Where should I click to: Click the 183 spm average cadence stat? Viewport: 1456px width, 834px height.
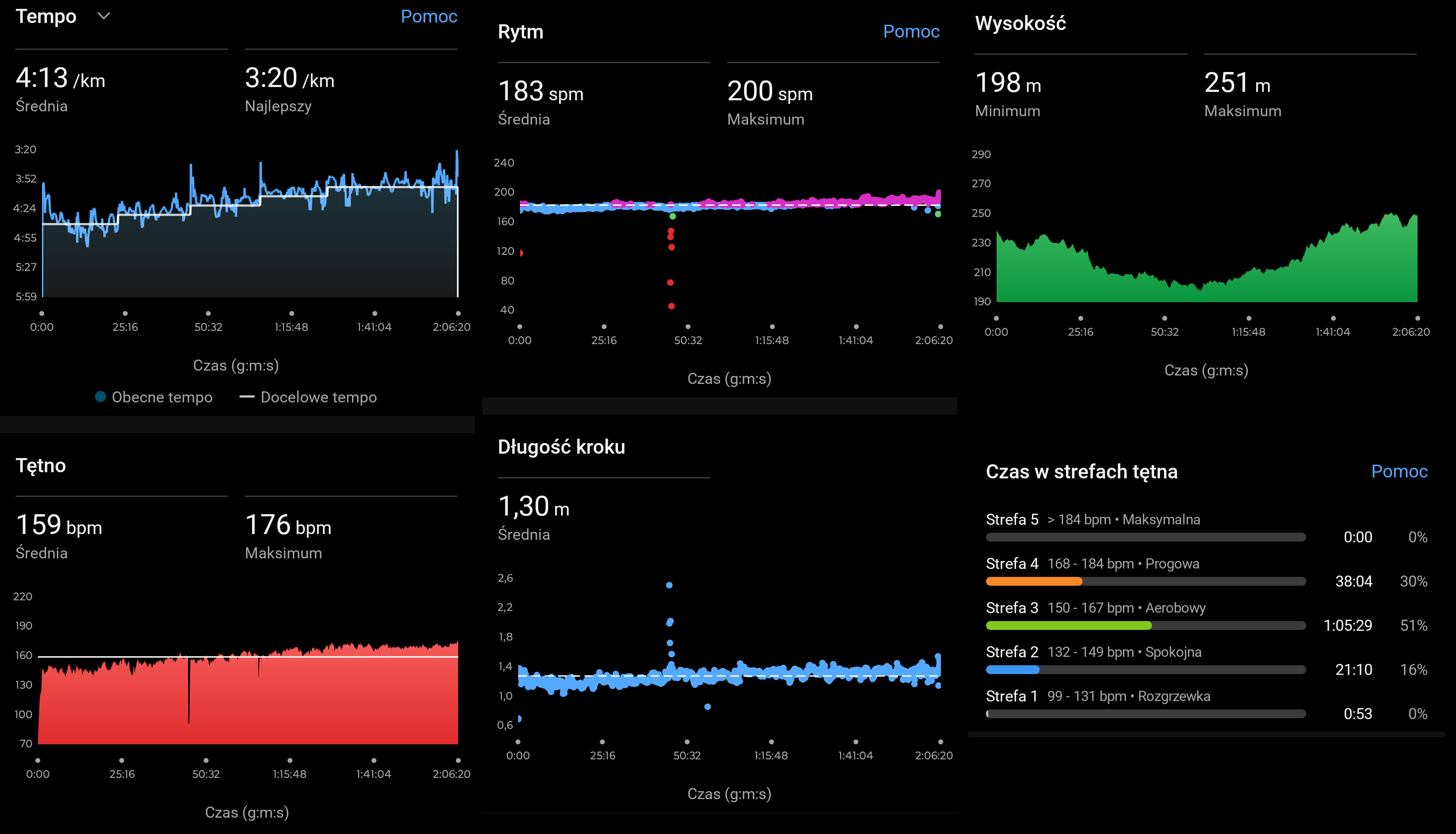(540, 91)
